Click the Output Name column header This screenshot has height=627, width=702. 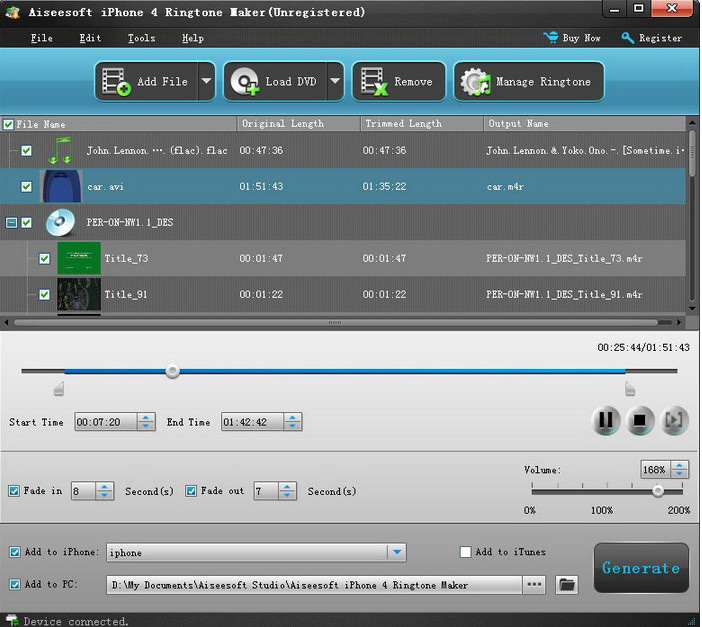click(585, 124)
